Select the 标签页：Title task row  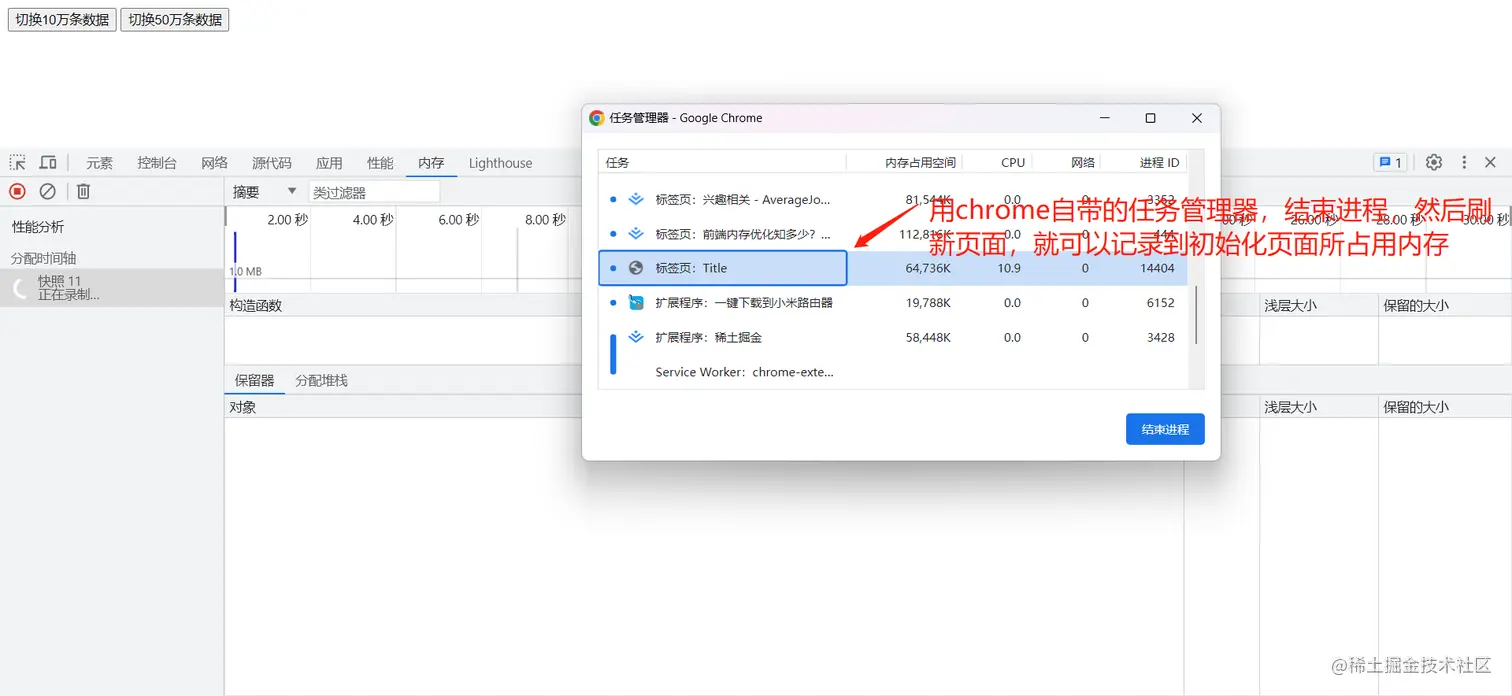pos(893,268)
